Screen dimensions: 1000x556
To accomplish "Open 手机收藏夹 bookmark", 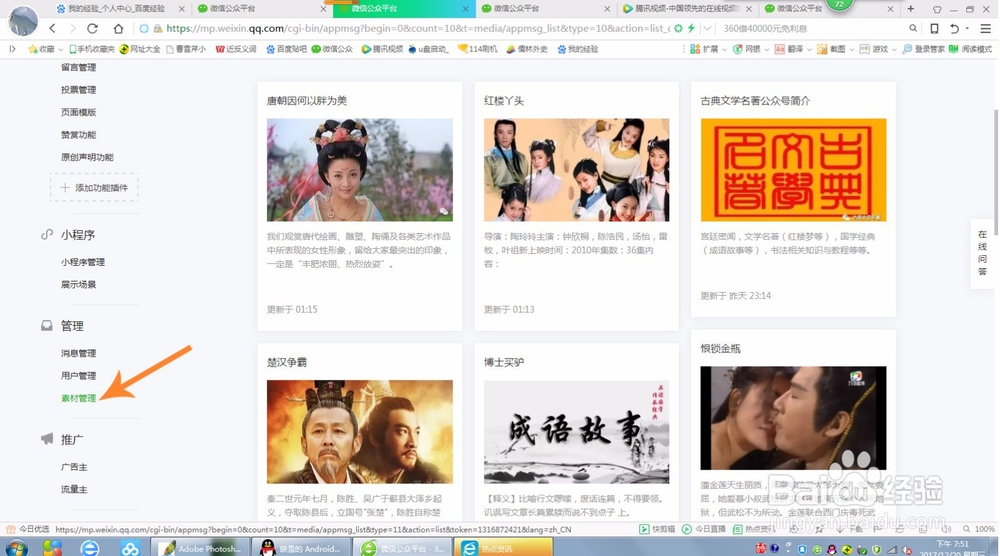I will pos(92,49).
